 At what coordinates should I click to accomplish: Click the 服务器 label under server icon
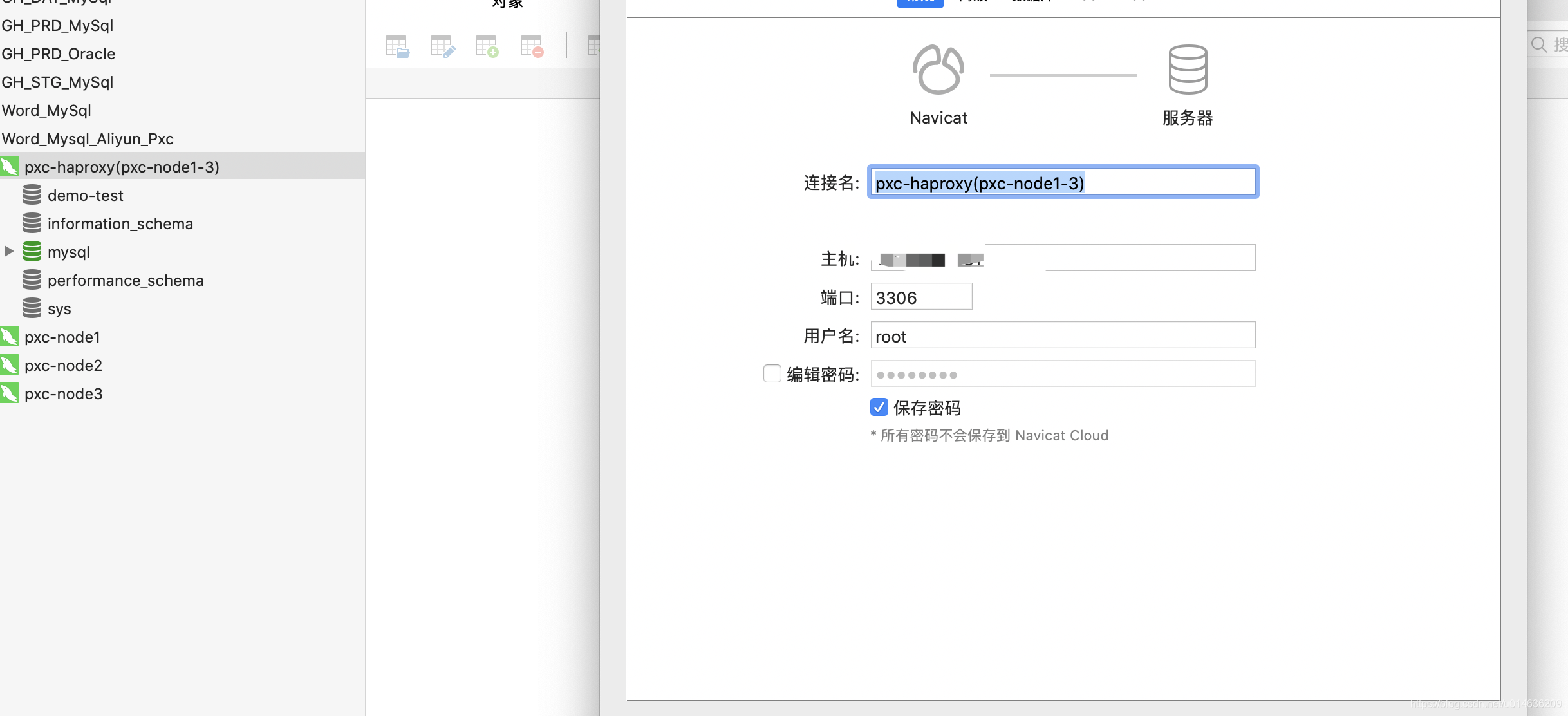pyautogui.click(x=1188, y=118)
